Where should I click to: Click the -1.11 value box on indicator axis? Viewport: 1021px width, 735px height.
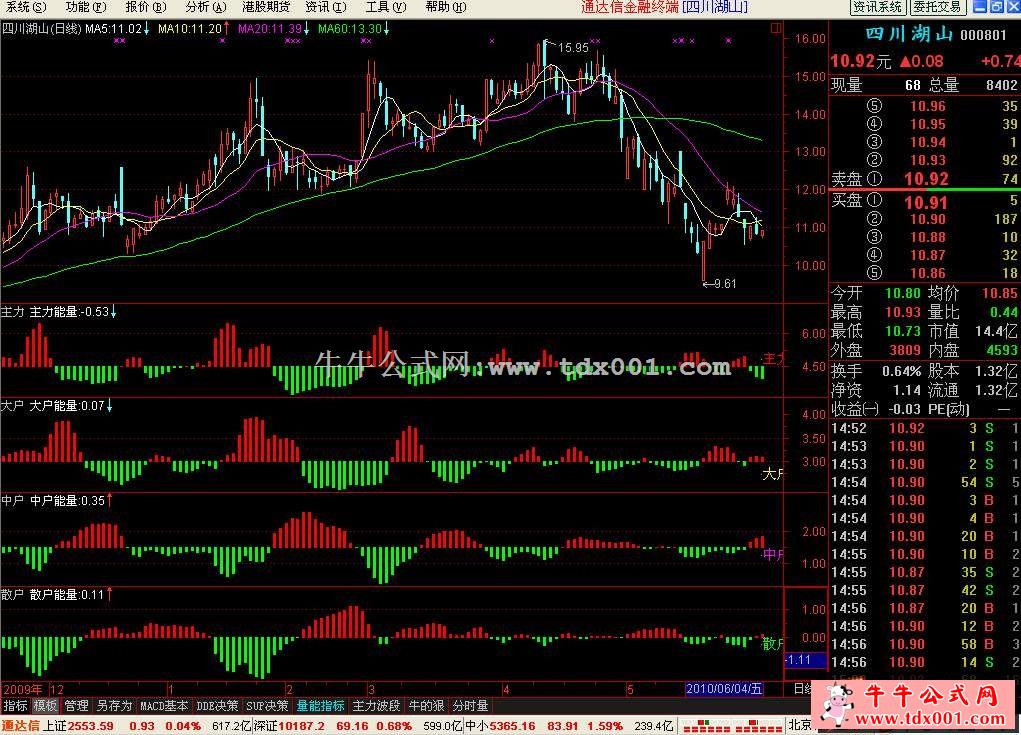click(x=805, y=660)
